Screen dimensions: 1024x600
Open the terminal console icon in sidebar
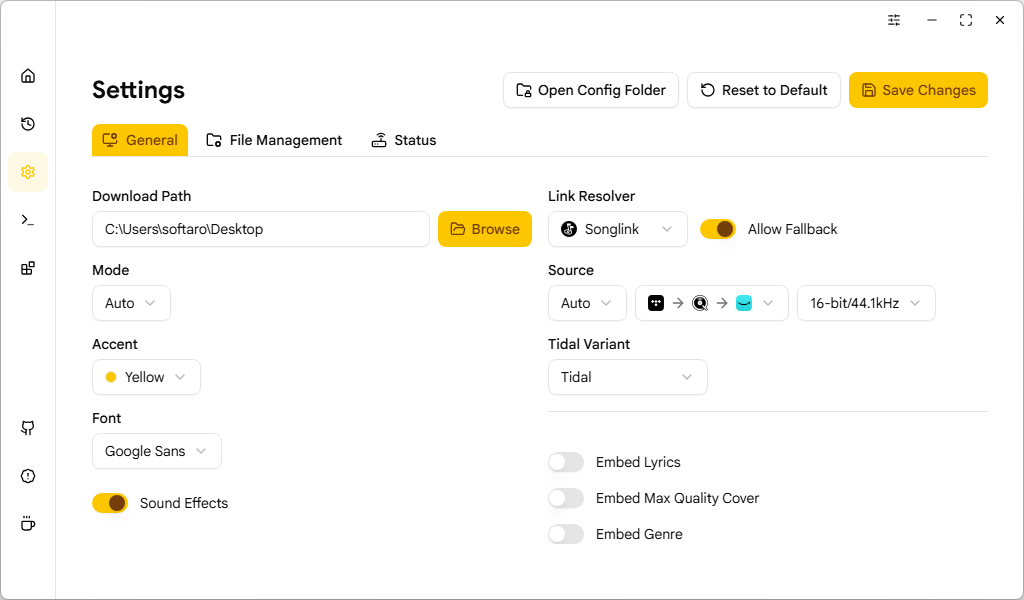coord(28,220)
